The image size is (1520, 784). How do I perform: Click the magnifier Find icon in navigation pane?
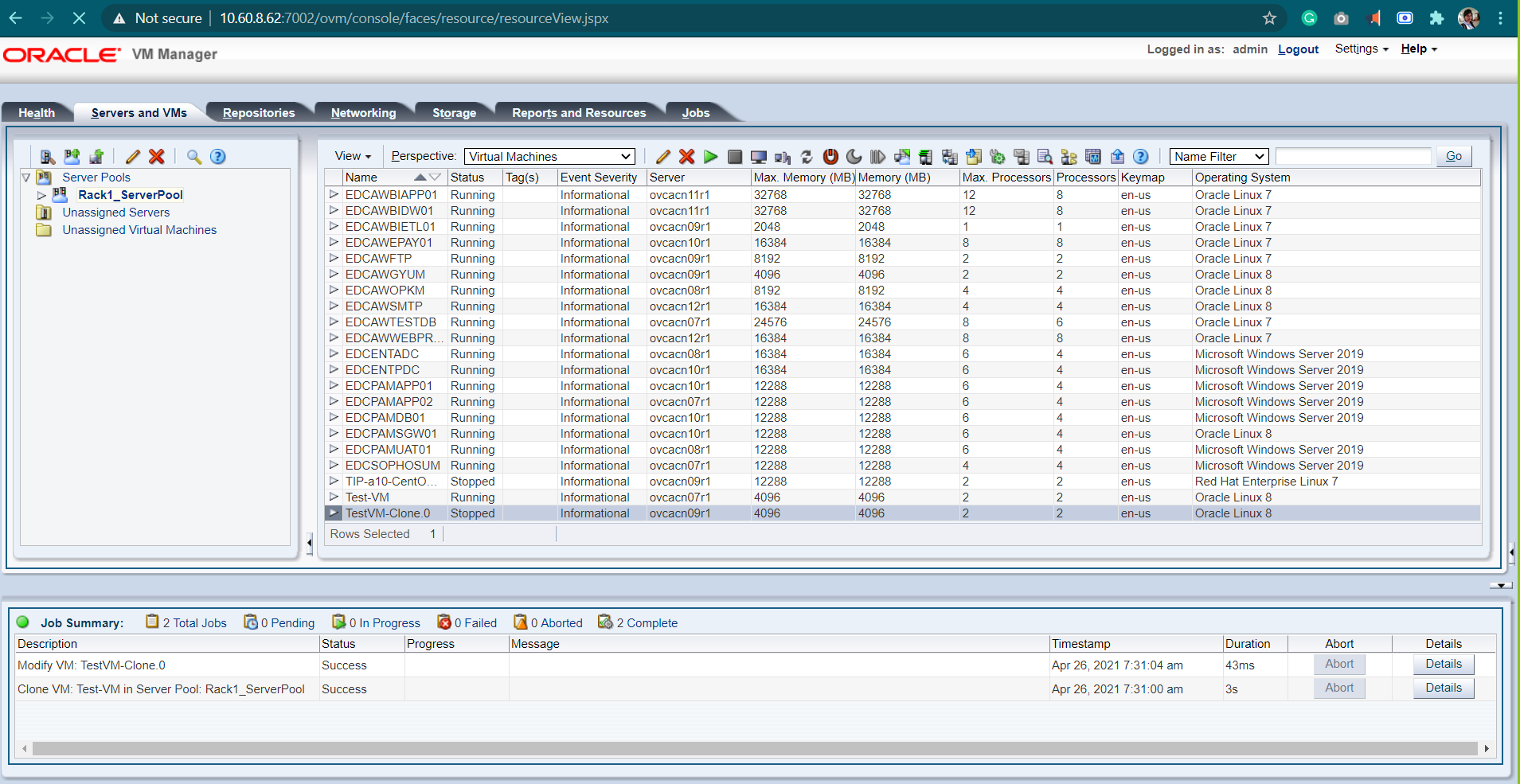pos(194,157)
